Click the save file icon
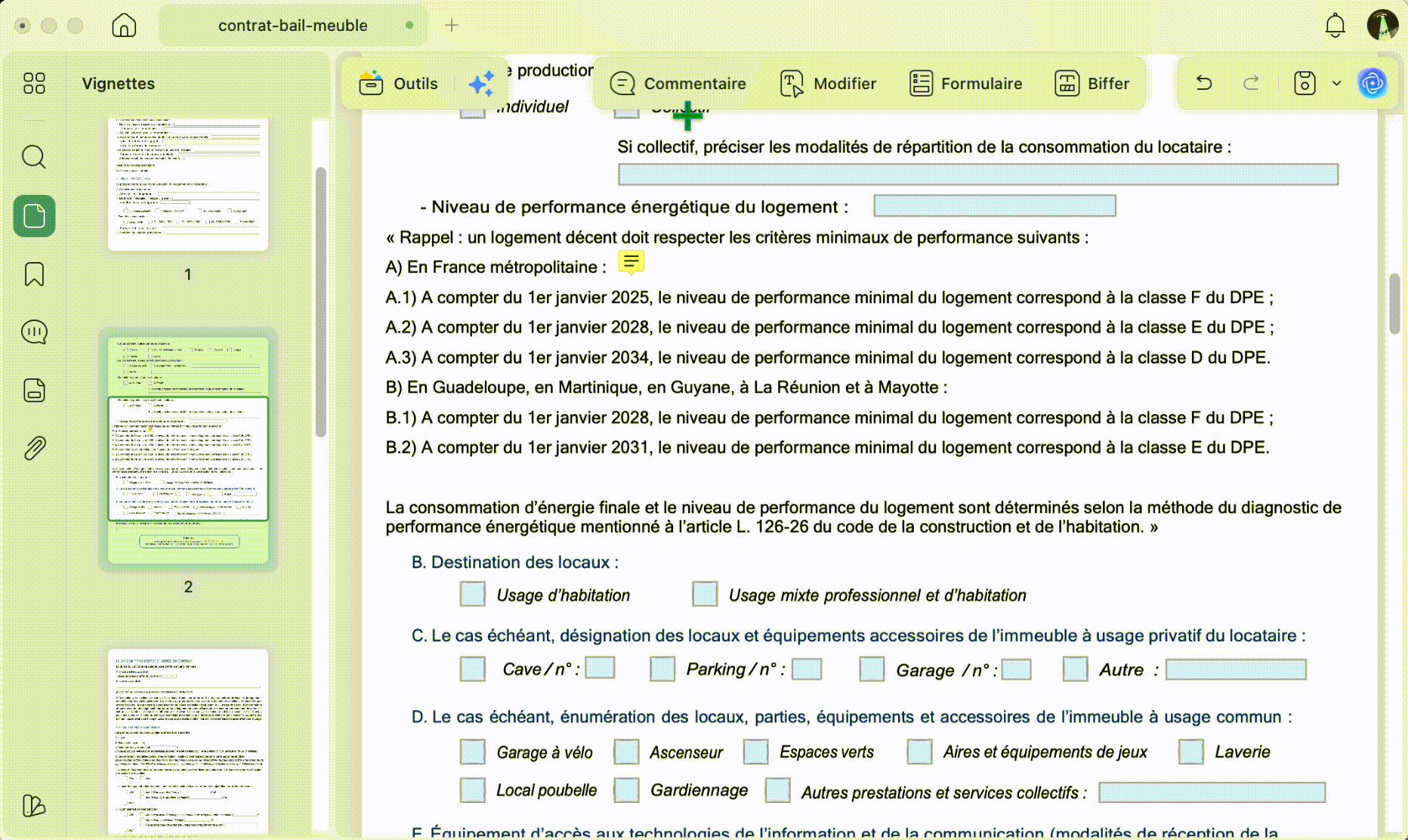The image size is (1408, 840). [1305, 83]
